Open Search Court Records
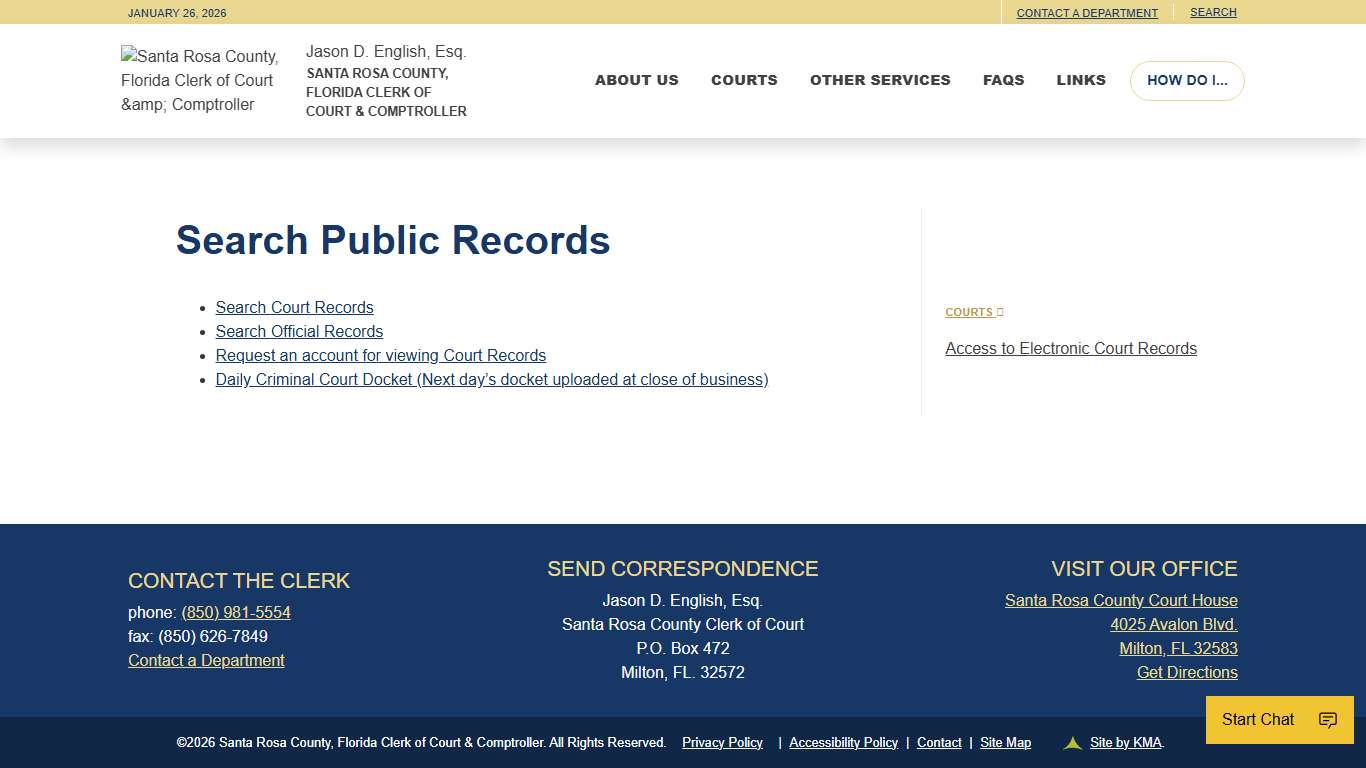The image size is (1366, 768). click(294, 307)
